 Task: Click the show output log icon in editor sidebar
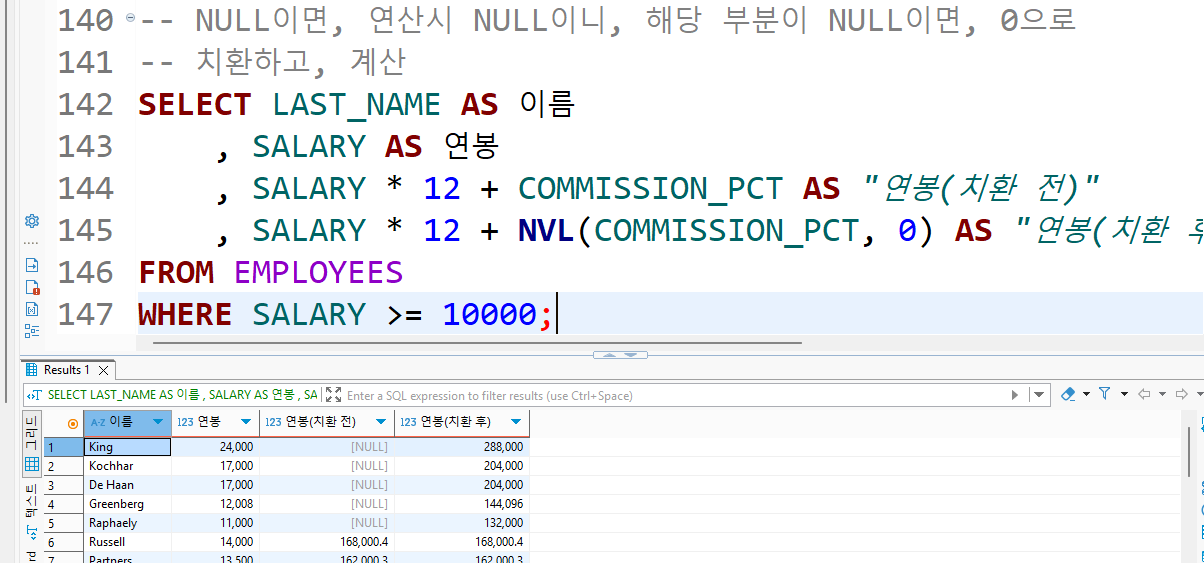pos(32,265)
